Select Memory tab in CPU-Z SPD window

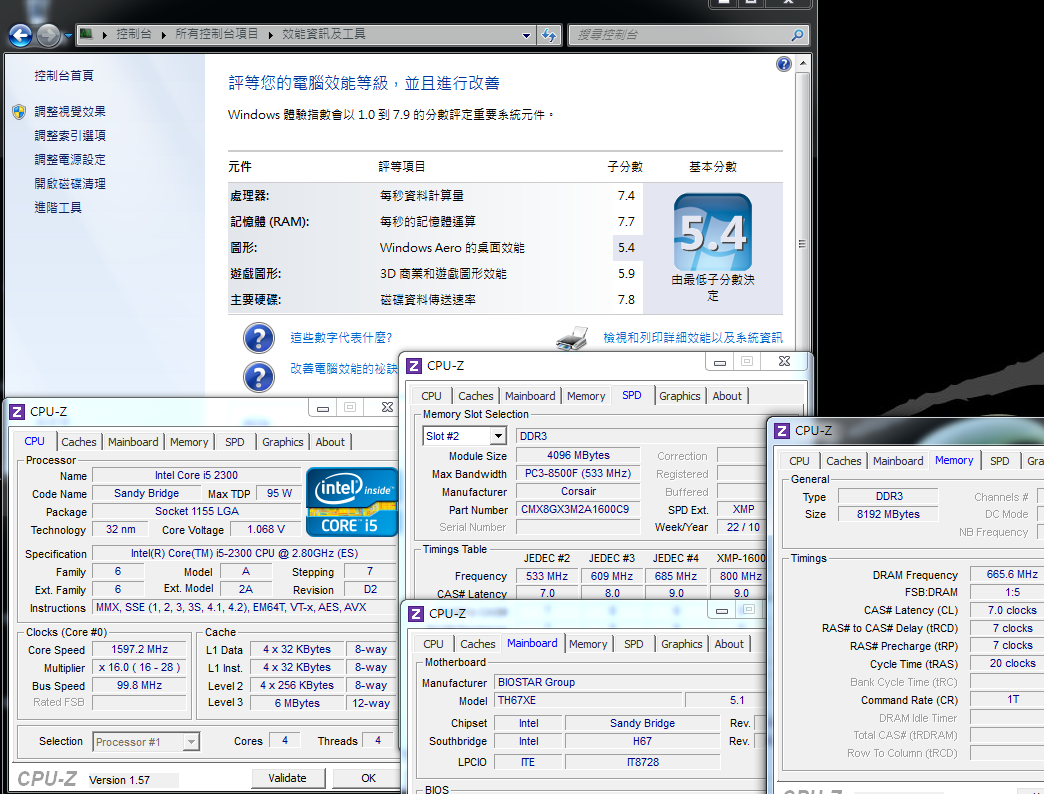[x=586, y=396]
